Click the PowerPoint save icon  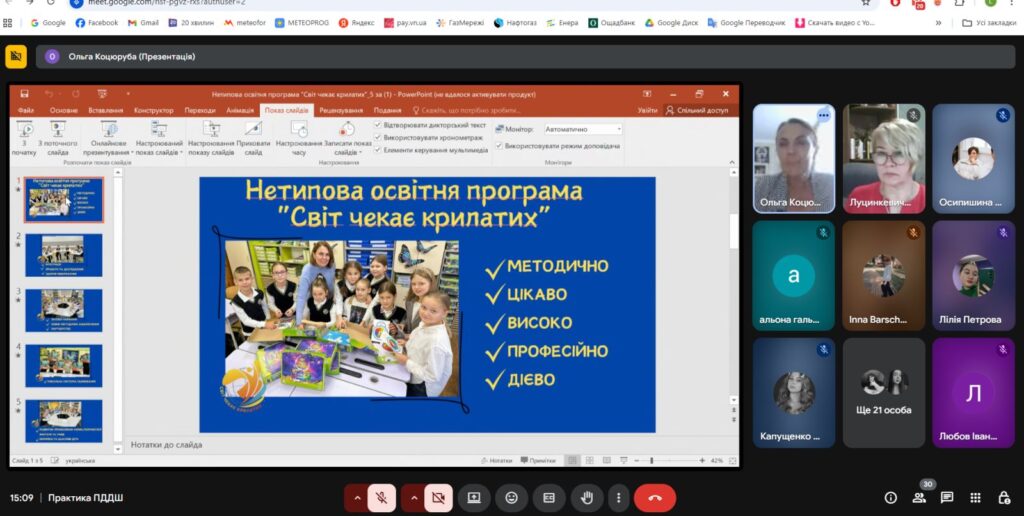coord(24,94)
